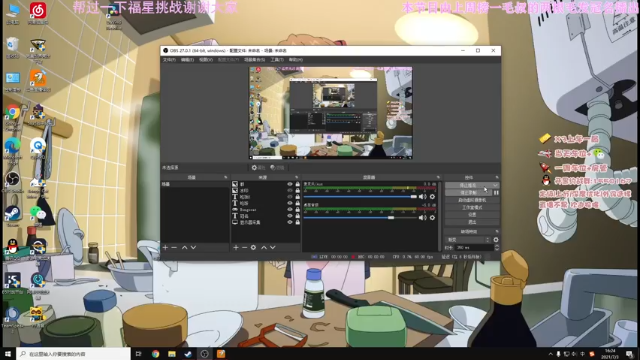Open the 工具(T) tools menu
The width and height of the screenshot is (640, 360).
277,60
